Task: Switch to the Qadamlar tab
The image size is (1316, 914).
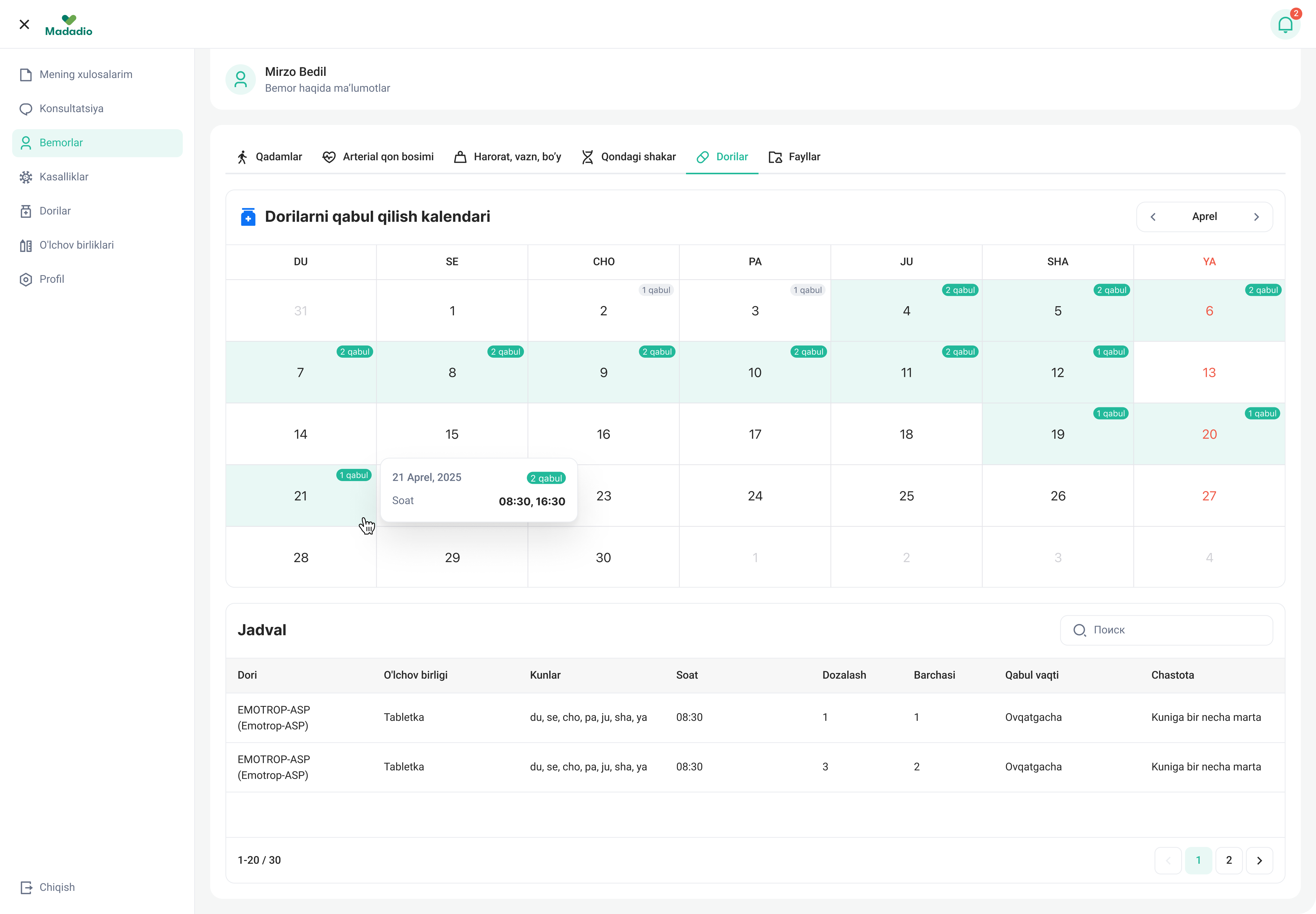Action: 269,157
